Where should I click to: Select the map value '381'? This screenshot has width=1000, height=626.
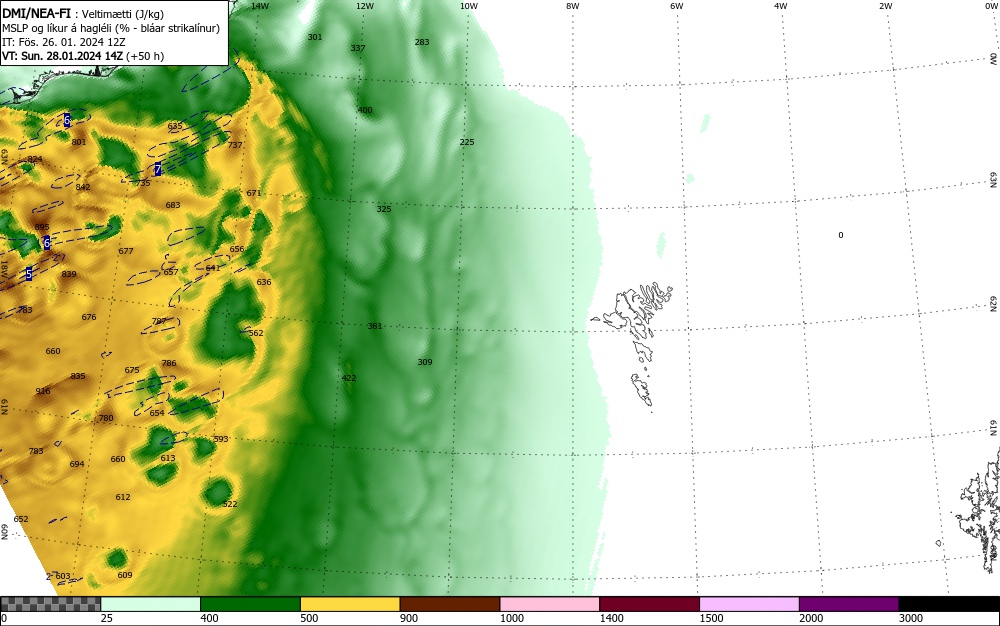(375, 326)
